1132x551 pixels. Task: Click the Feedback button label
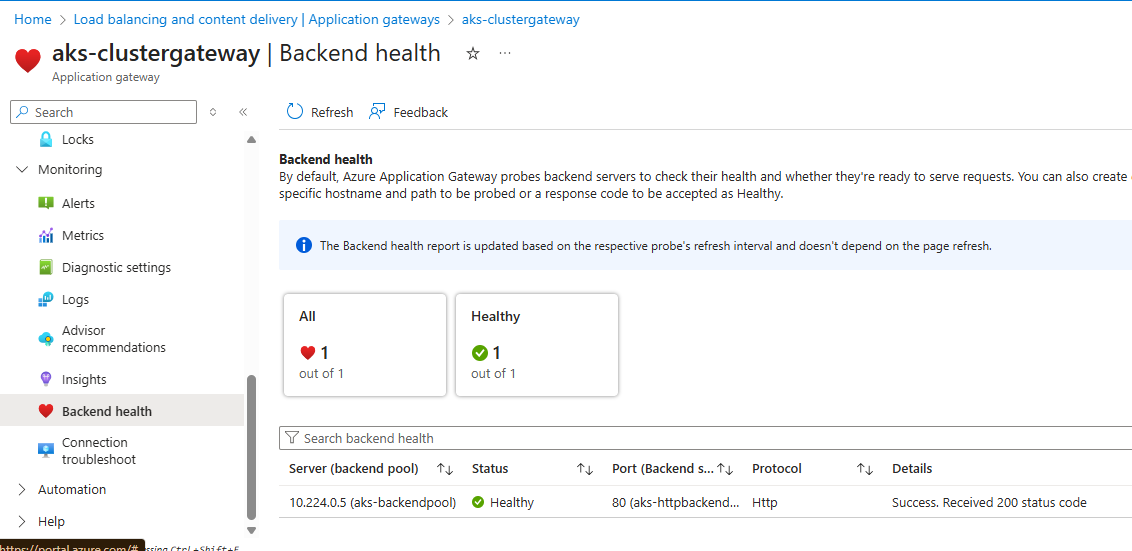pos(421,112)
